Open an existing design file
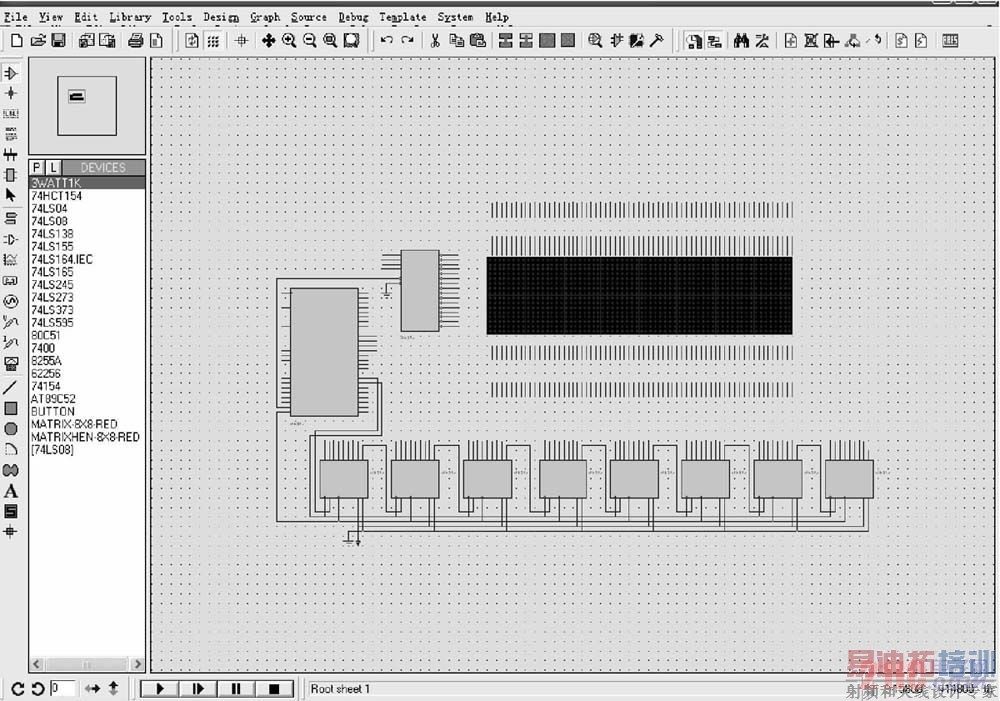1000x701 pixels. coord(38,41)
